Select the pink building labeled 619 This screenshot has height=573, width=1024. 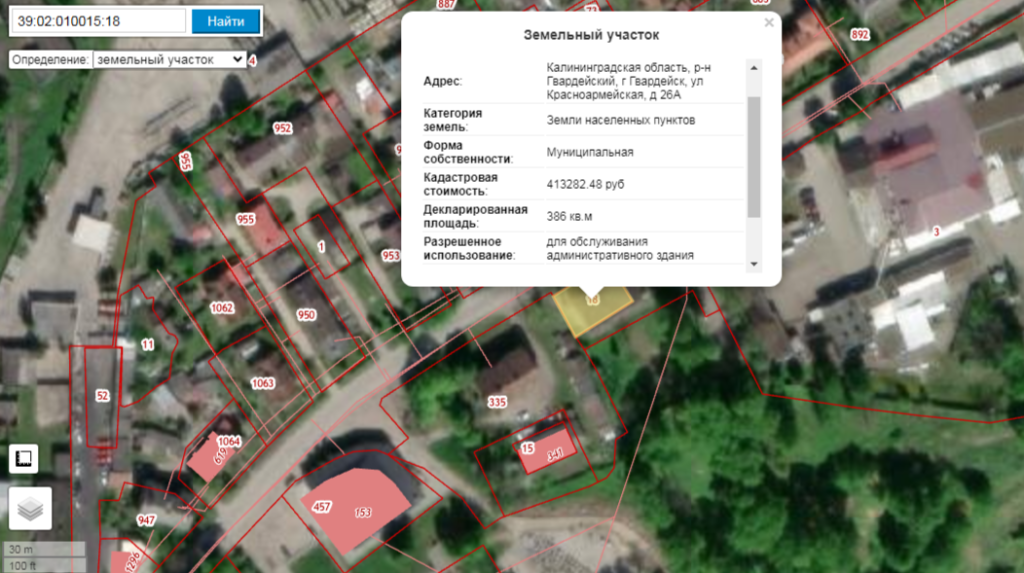coord(210,458)
